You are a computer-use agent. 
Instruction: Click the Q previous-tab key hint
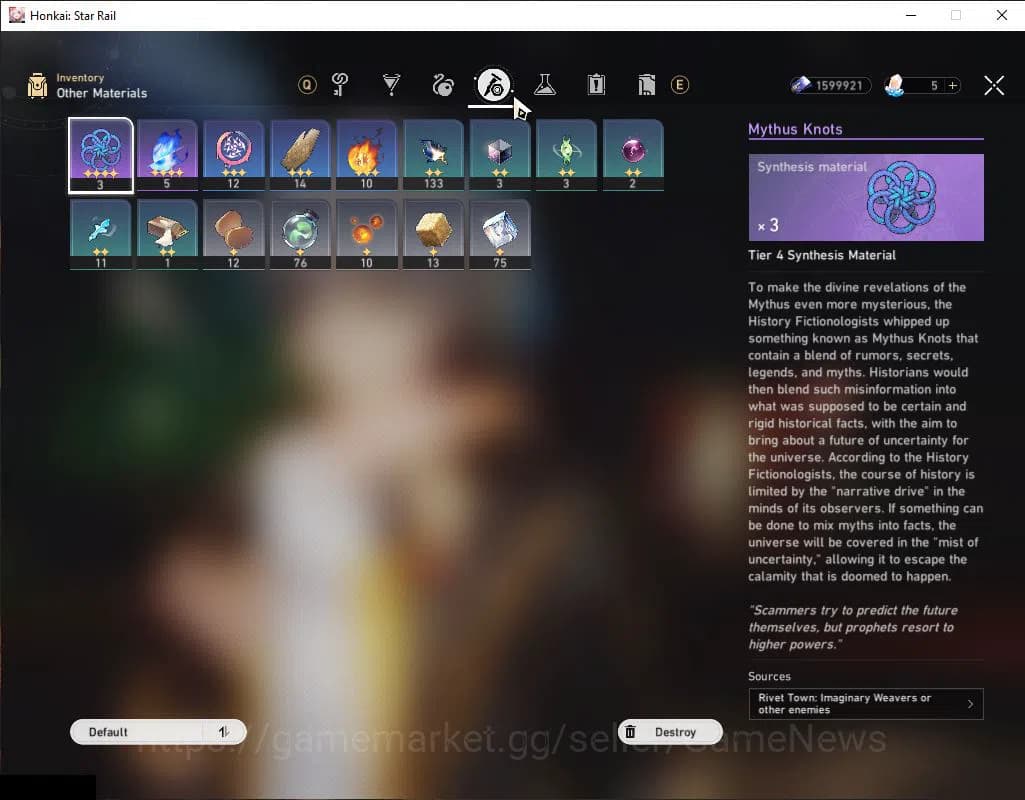(x=307, y=84)
